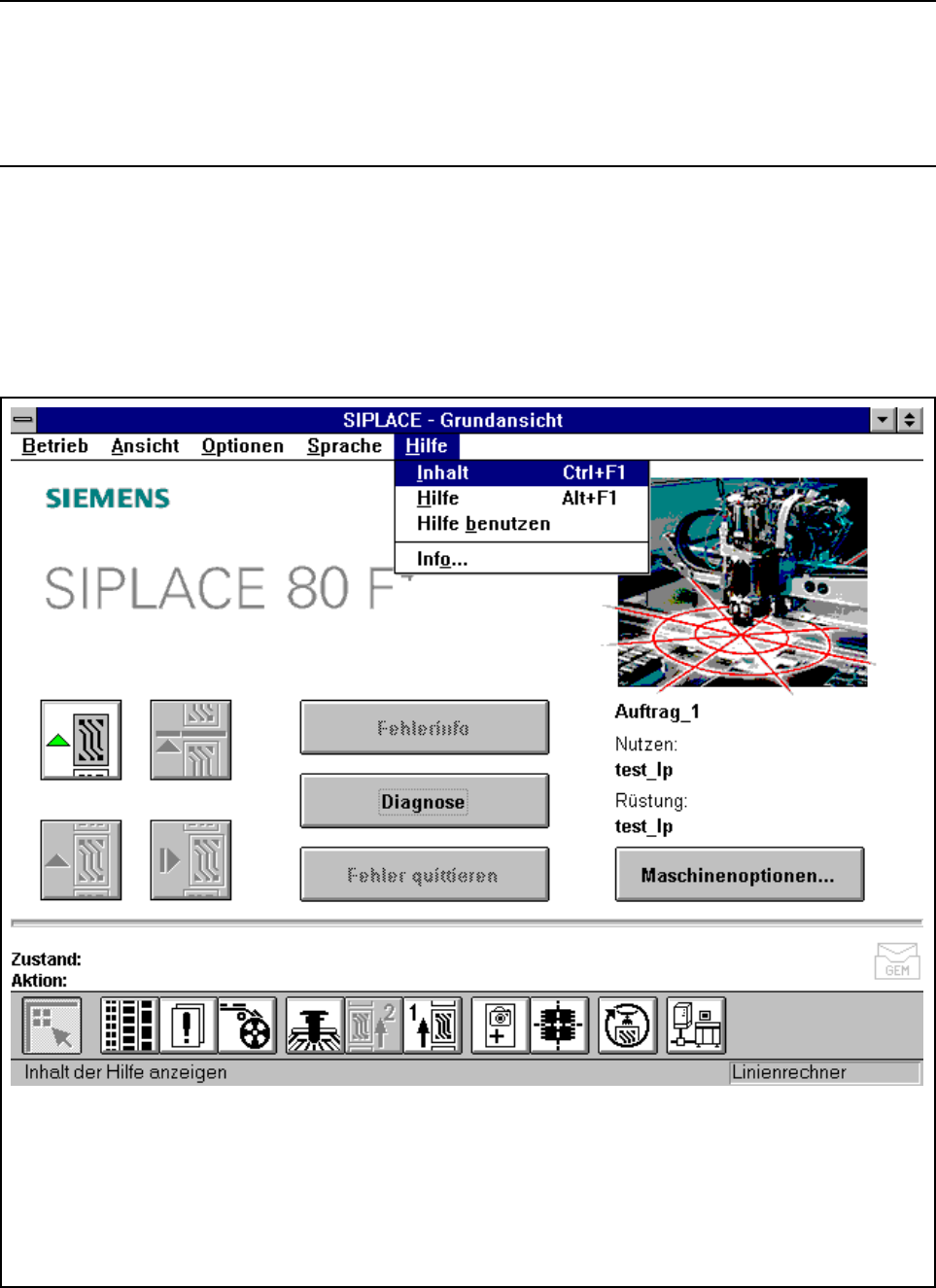Open the Ansicht menu
This screenshot has width=936, height=1288.
click(145, 446)
